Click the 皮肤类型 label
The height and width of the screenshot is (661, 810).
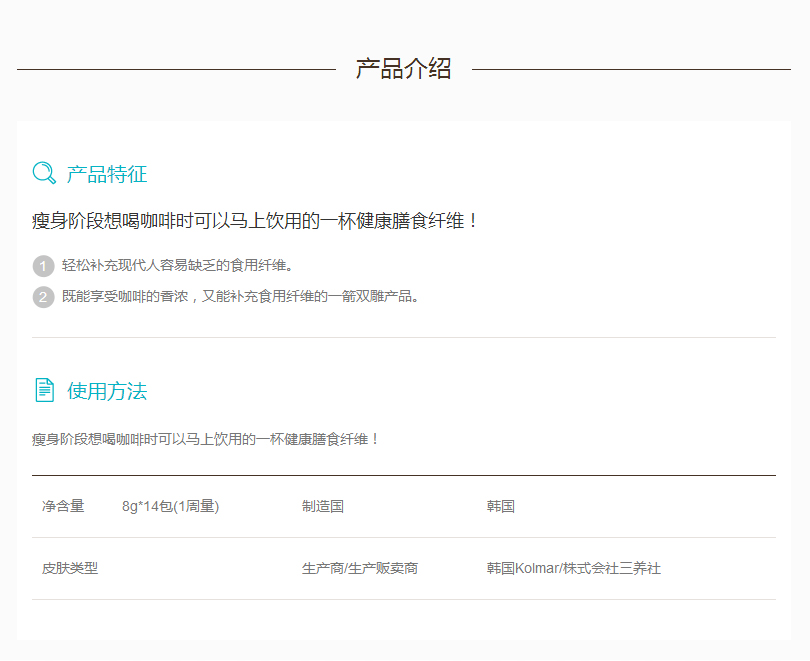tap(70, 569)
